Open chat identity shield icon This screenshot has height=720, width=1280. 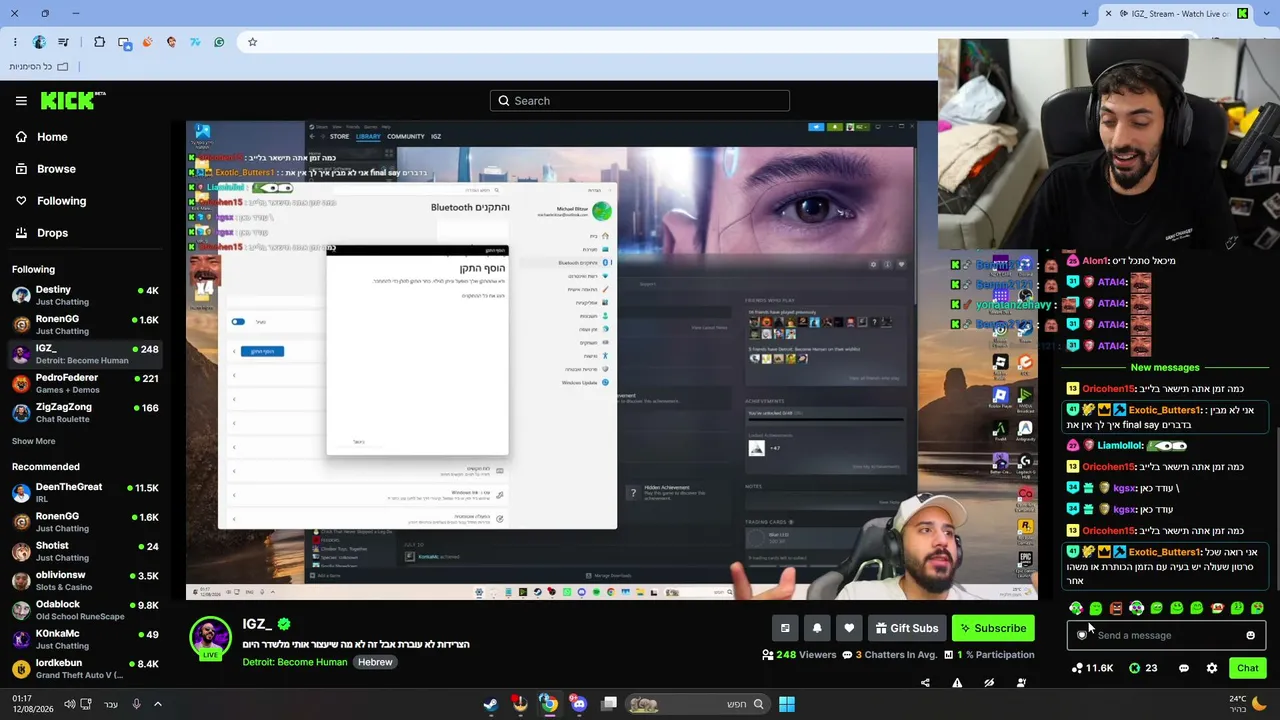click(x=1082, y=635)
